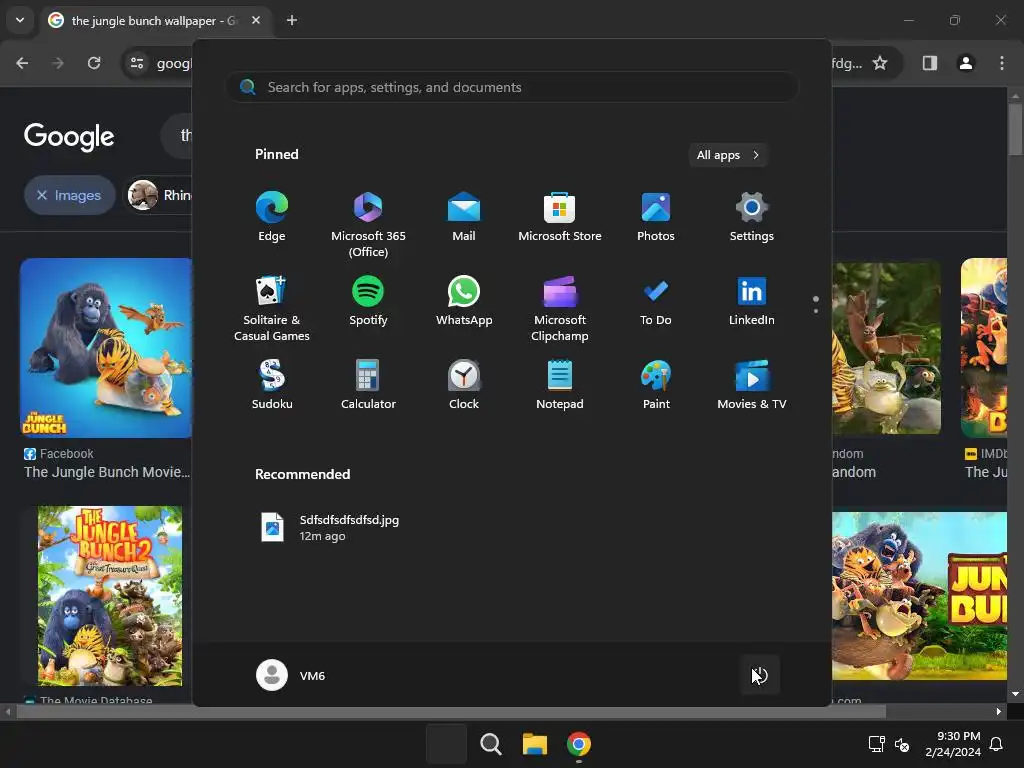1024x768 pixels.
Task: Open the To Do app
Action: pos(656,301)
